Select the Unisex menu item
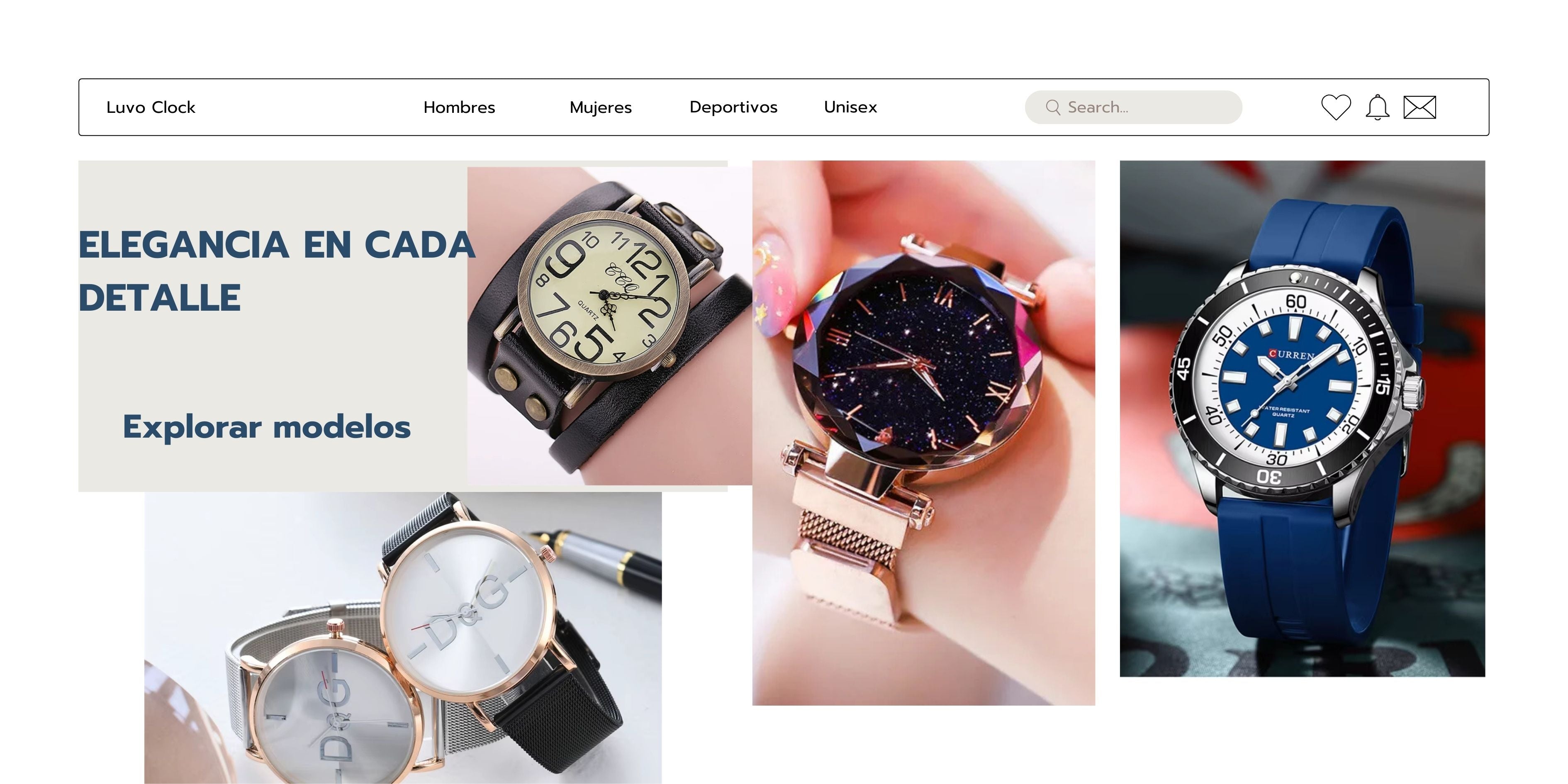The height and width of the screenshot is (784, 1568). click(x=850, y=107)
